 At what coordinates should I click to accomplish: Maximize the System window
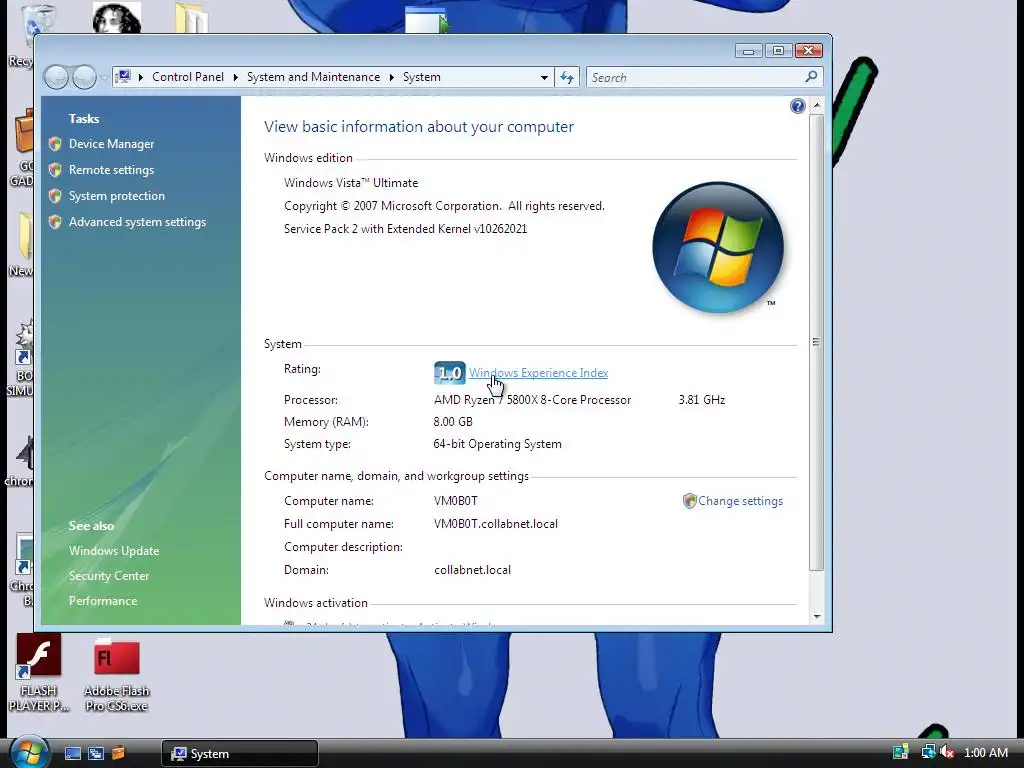778,51
